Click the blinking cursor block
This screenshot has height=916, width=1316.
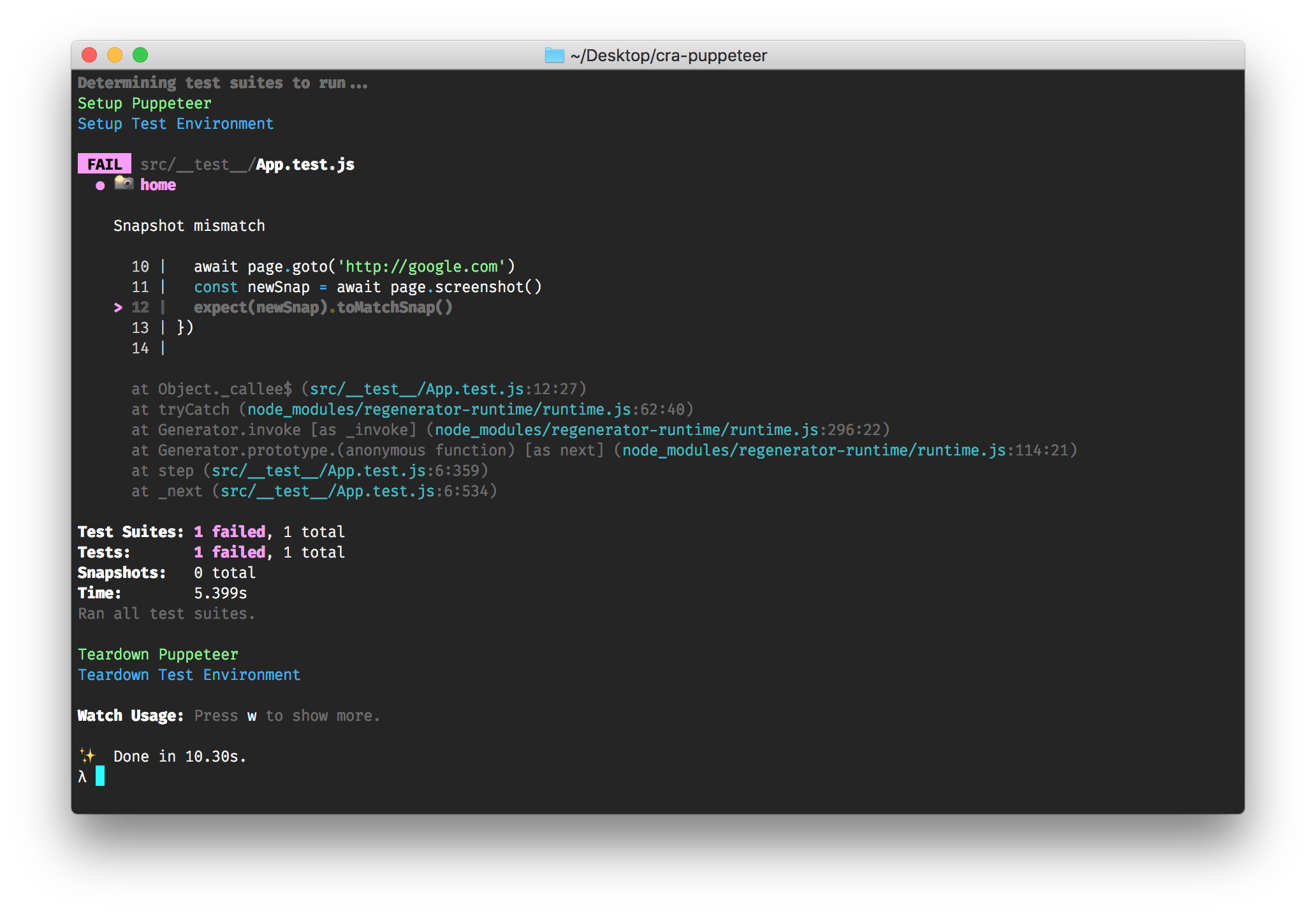101,776
